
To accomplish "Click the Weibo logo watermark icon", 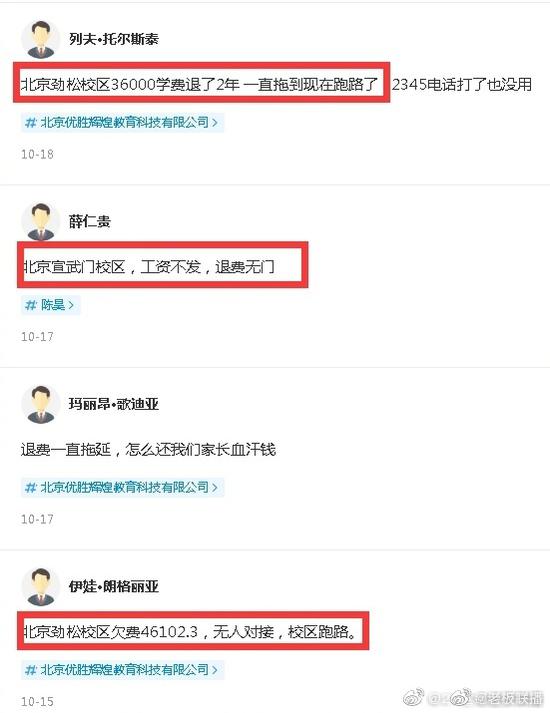I will pyautogui.click(x=413, y=696).
